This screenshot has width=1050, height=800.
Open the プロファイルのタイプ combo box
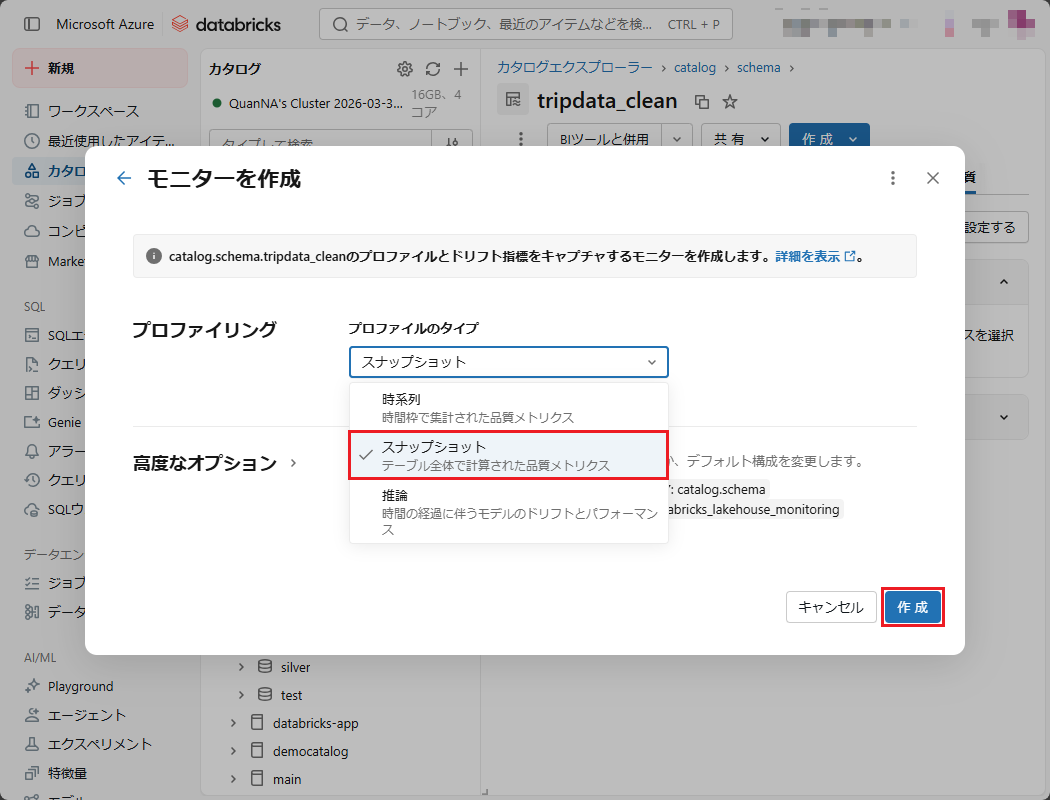[508, 362]
